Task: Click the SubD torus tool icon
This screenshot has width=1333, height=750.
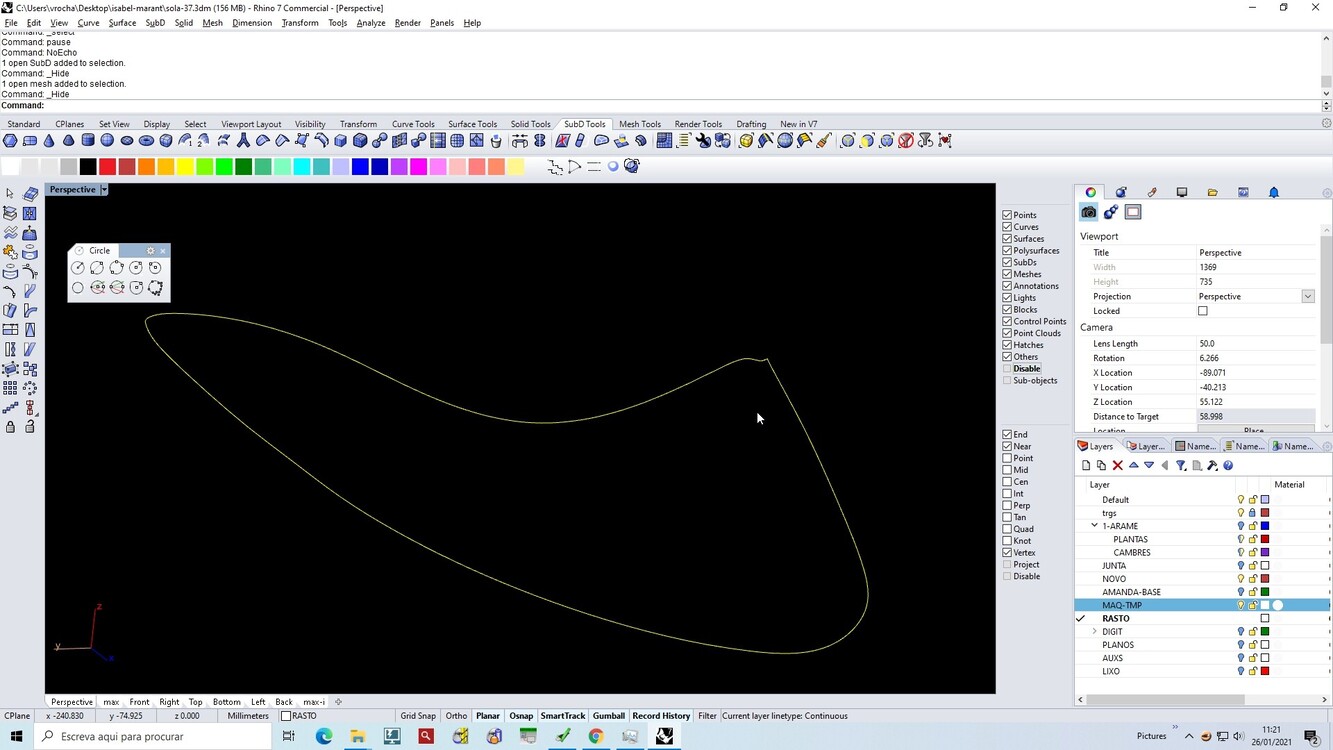Action: (146, 141)
